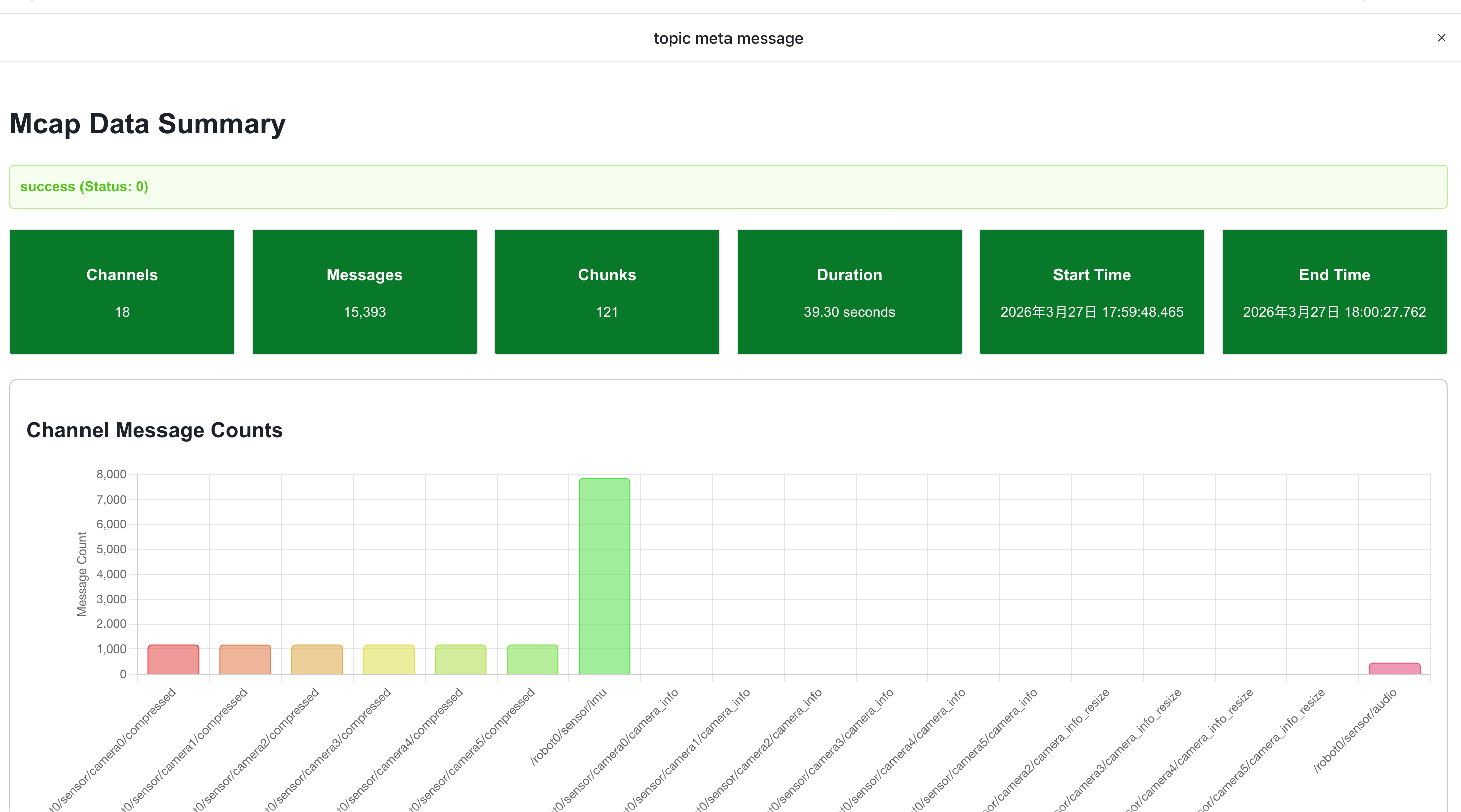
Task: Click the '5,000' y-axis tick label
Action: pyautogui.click(x=111, y=549)
